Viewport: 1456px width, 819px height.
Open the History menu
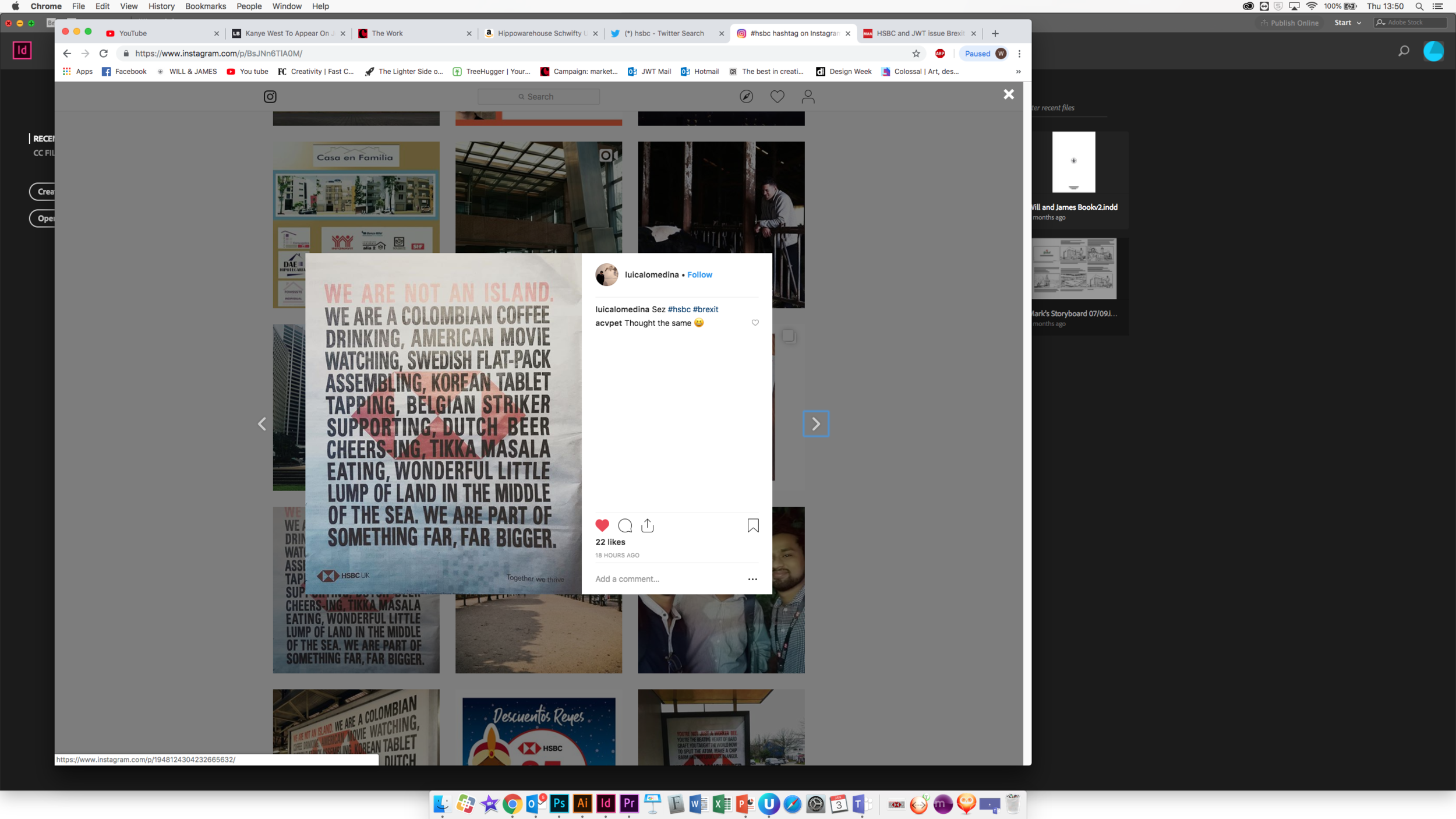coord(161,6)
